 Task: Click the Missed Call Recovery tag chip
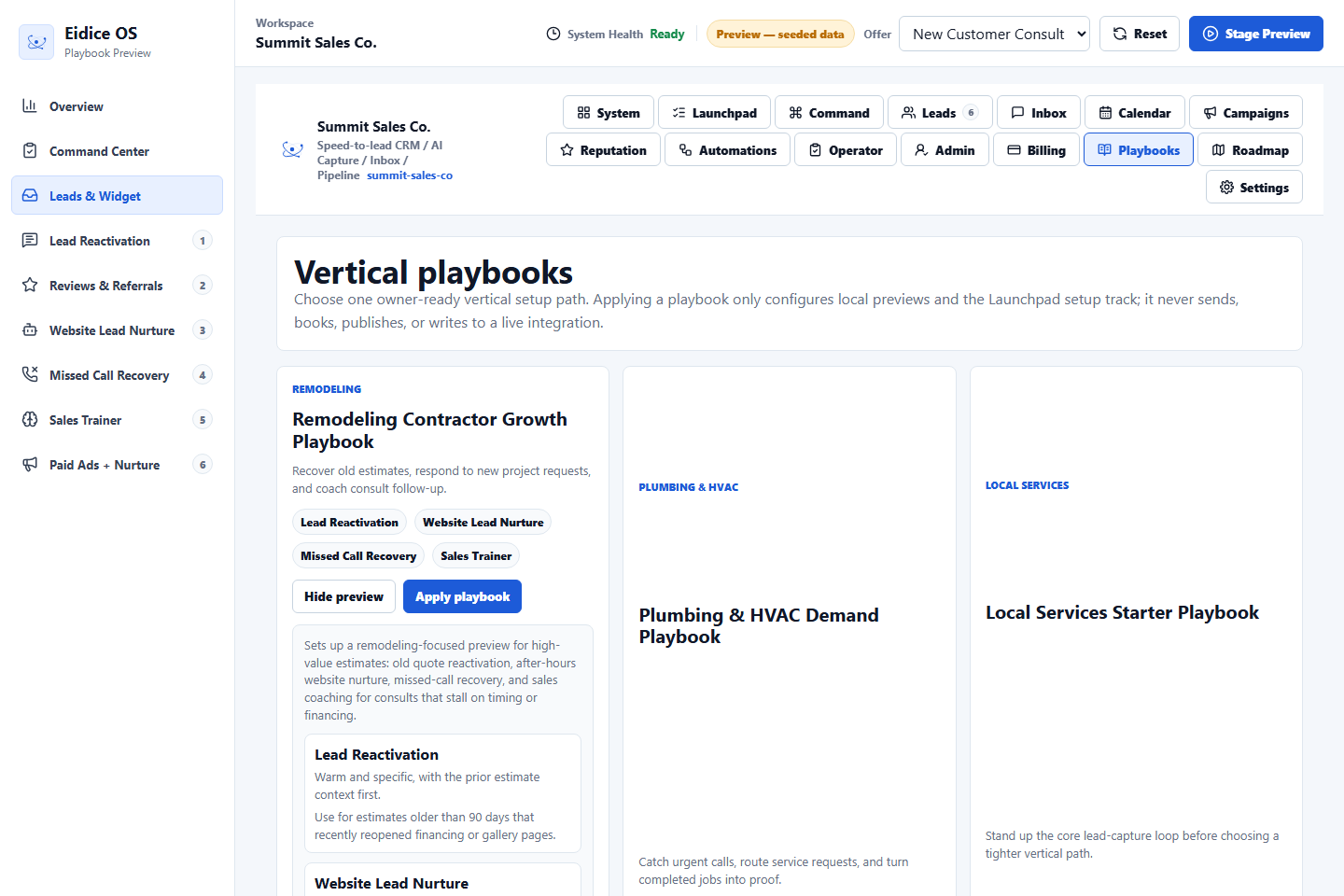358,555
